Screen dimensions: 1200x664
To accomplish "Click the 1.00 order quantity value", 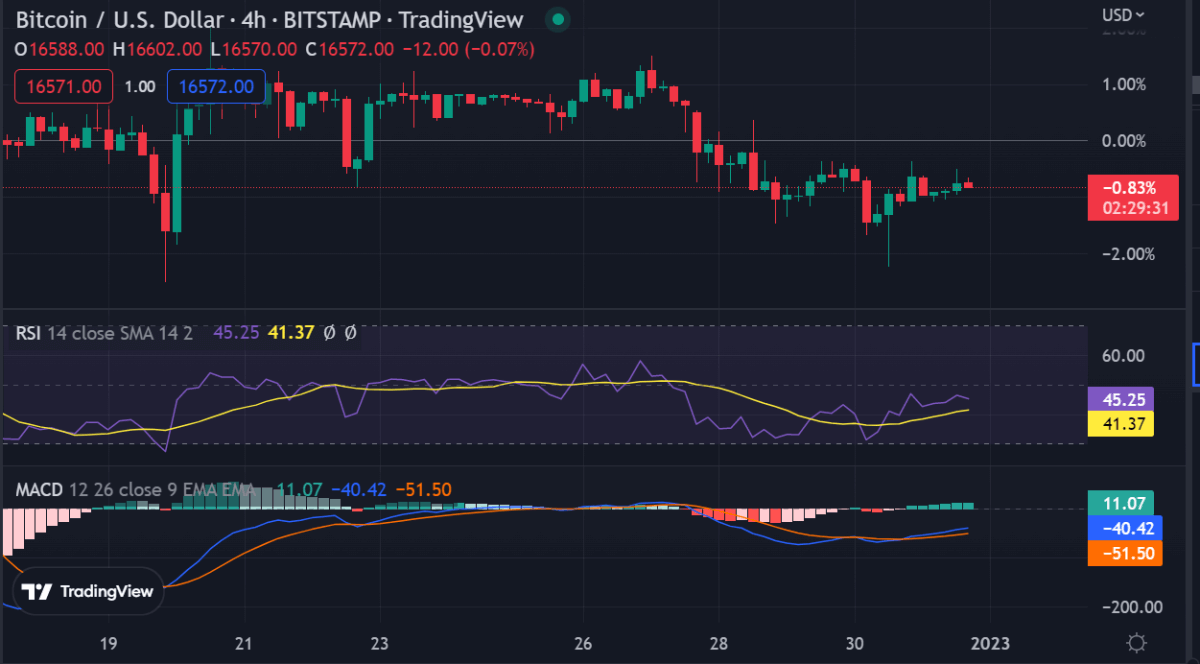I will (x=140, y=87).
